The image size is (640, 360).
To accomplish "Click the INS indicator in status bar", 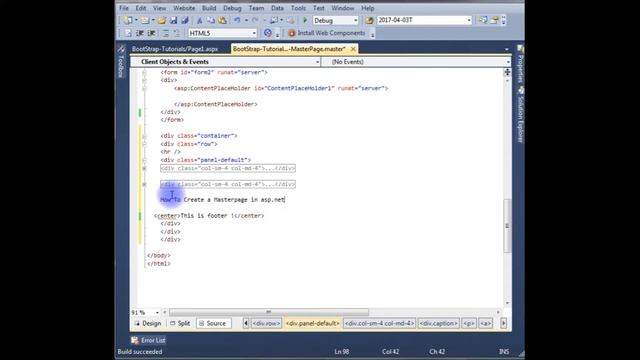I will click(504, 351).
